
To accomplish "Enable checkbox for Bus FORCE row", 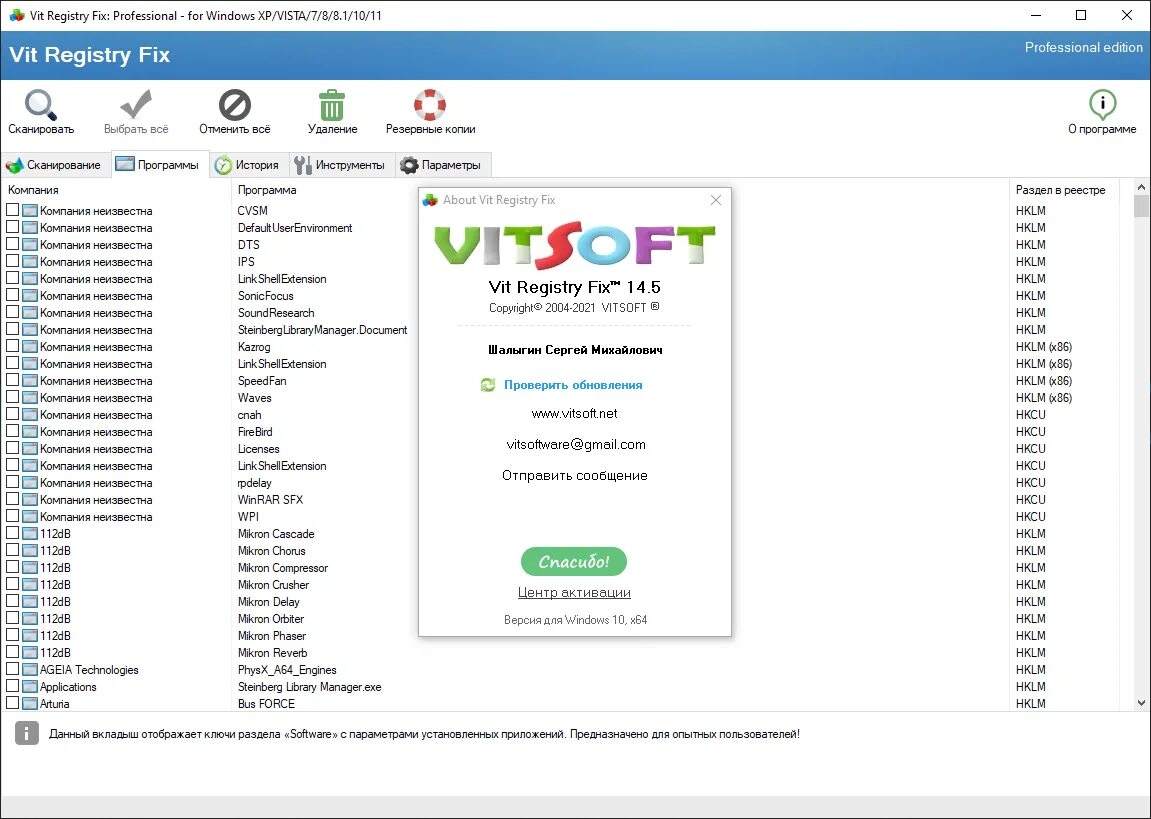I will [x=12, y=702].
